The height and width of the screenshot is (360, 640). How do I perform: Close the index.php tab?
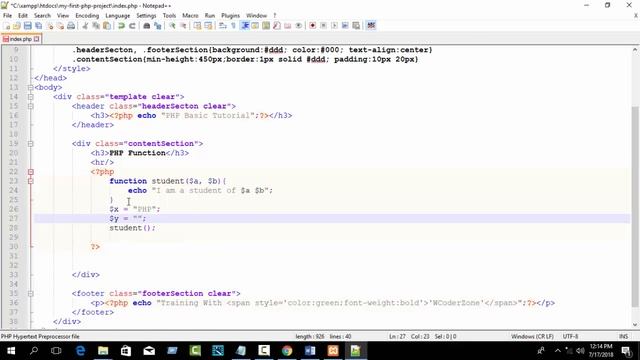click(x=37, y=39)
